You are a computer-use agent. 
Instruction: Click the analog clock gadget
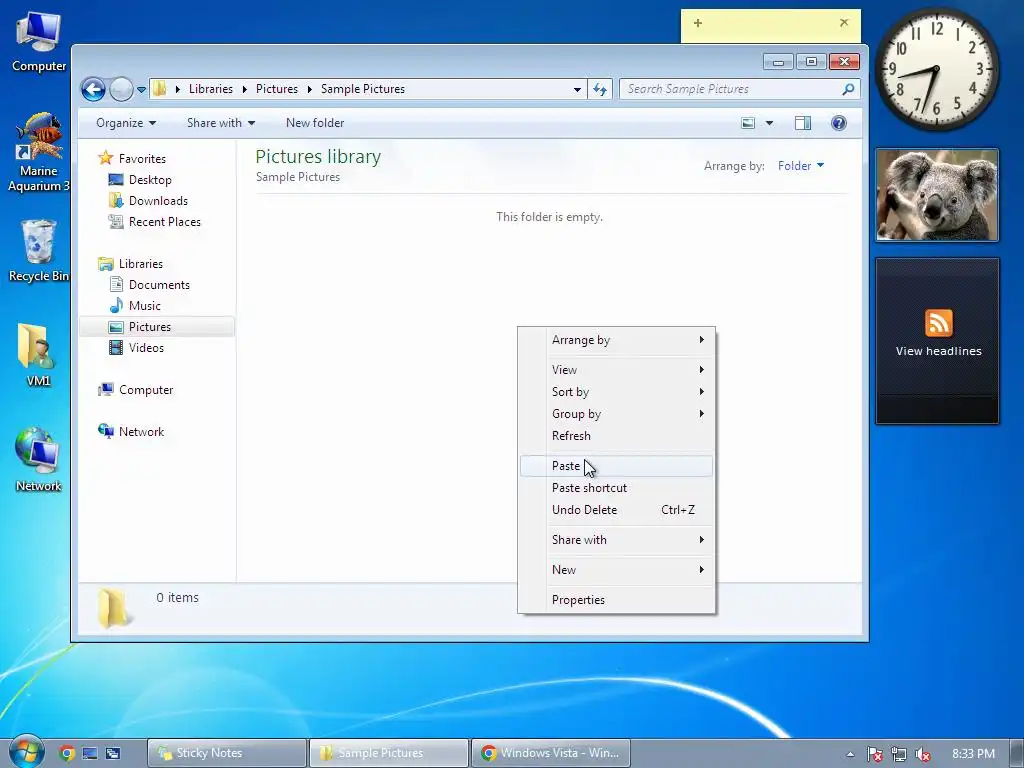click(936, 69)
